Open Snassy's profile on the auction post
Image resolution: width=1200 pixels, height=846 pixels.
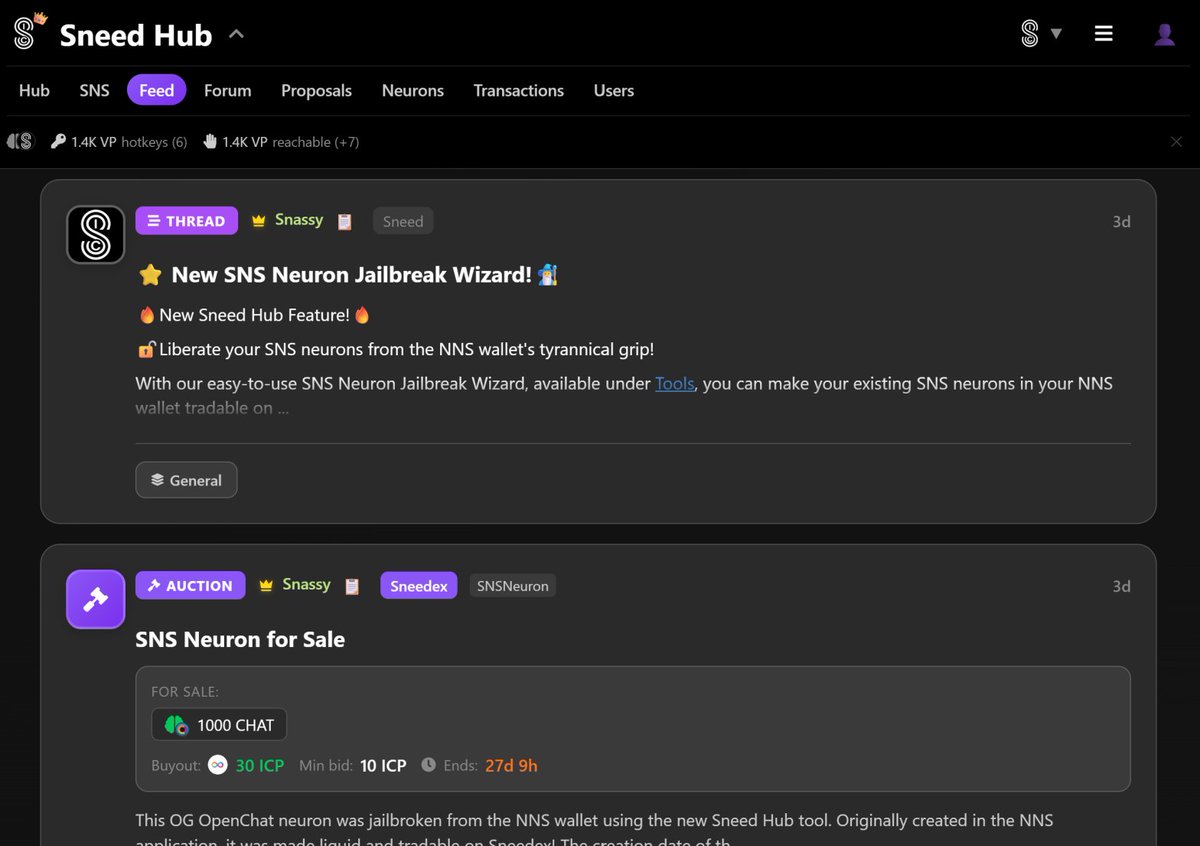point(306,585)
